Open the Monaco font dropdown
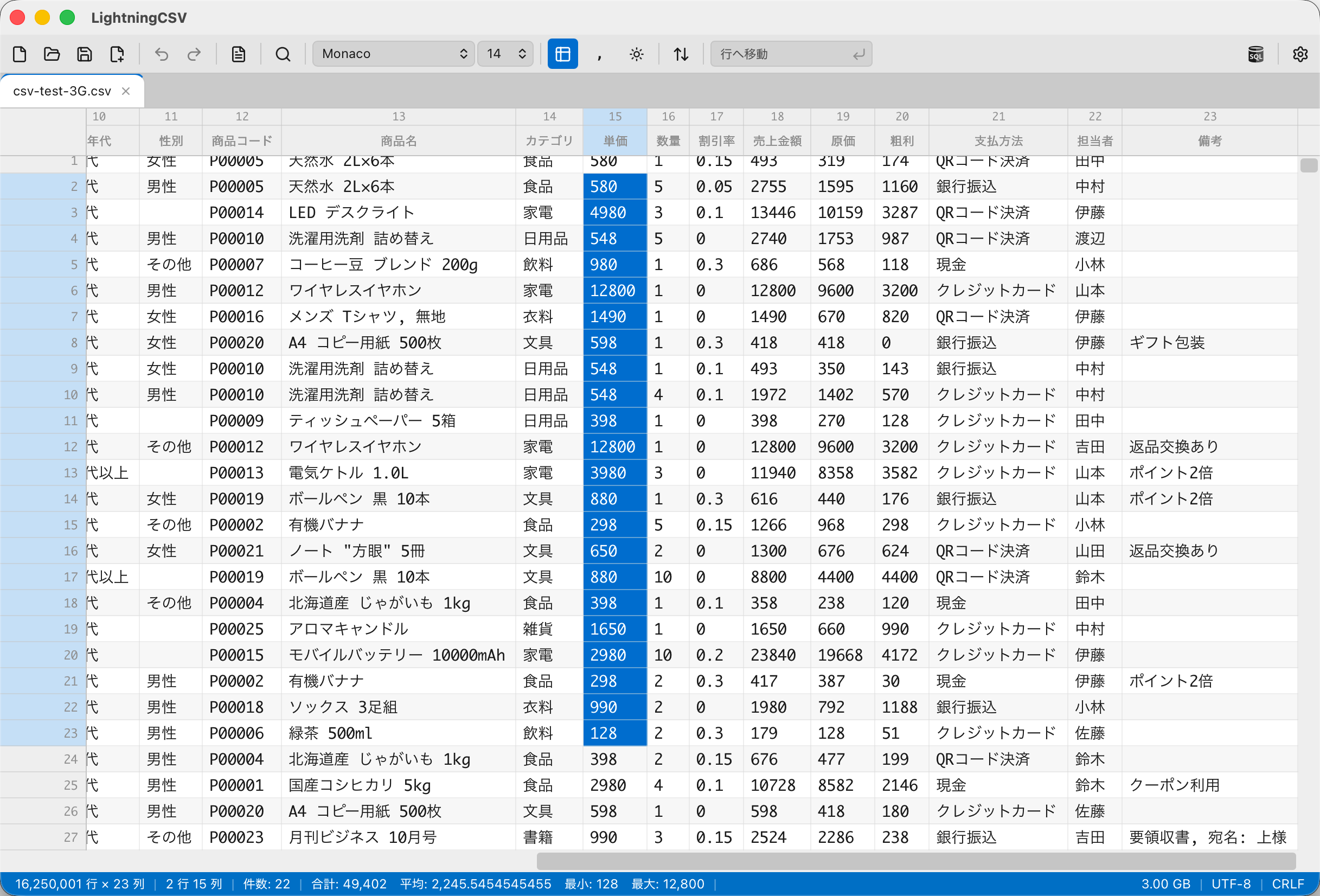The image size is (1320, 896). [393, 54]
